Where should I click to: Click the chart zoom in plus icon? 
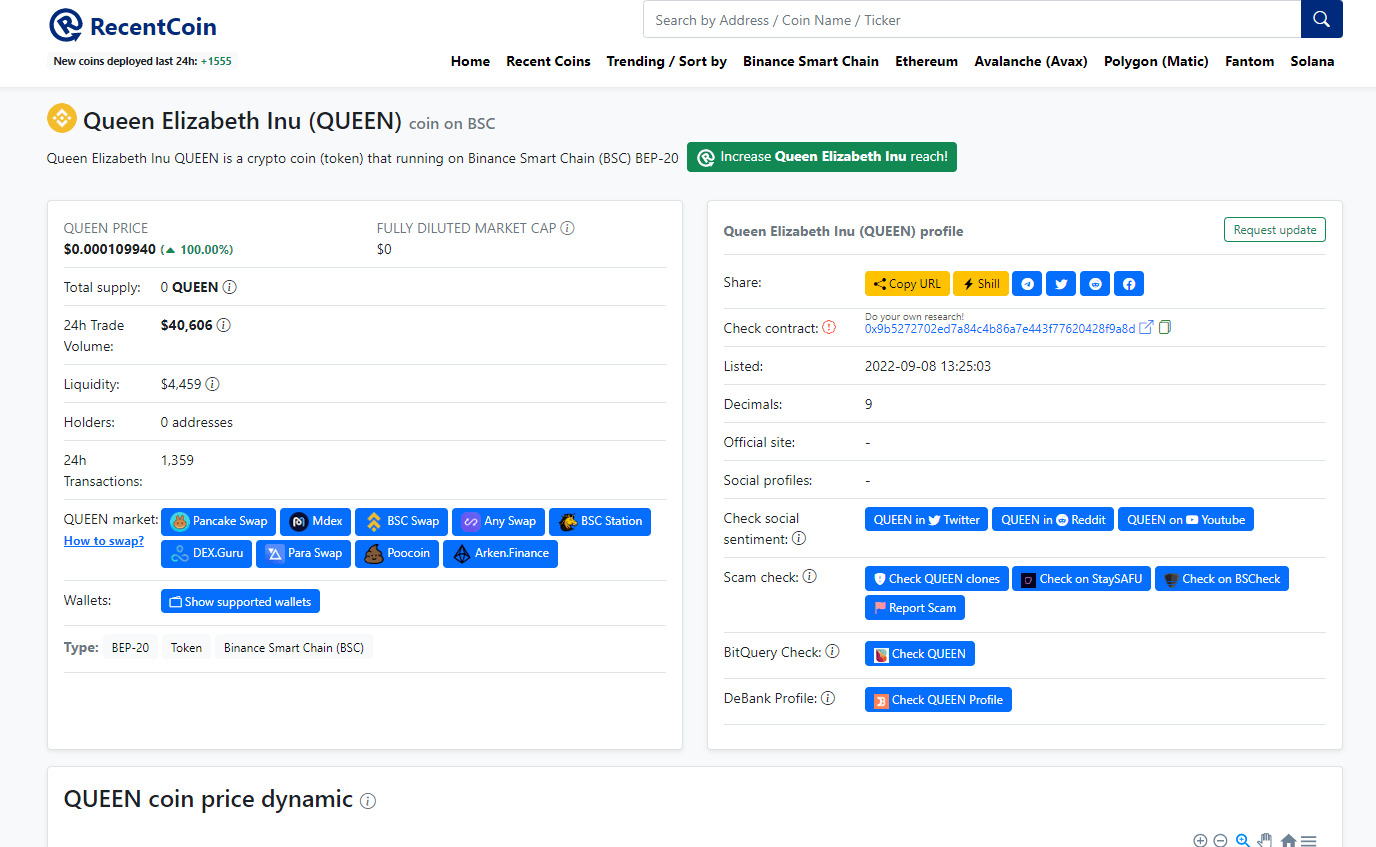click(x=1200, y=841)
